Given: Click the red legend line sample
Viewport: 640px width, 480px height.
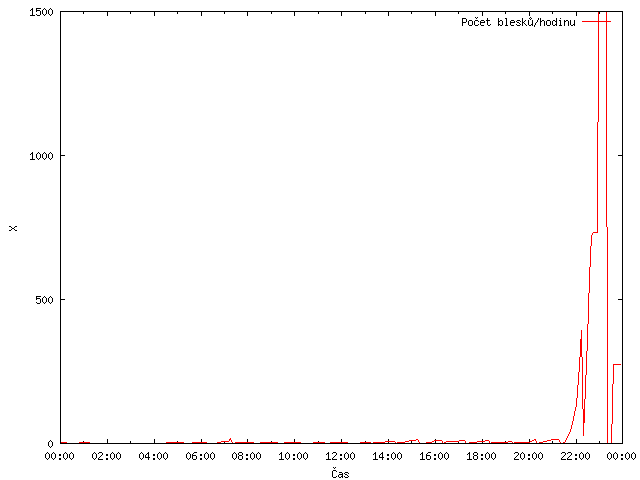Looking at the screenshot, I should tap(596, 22).
